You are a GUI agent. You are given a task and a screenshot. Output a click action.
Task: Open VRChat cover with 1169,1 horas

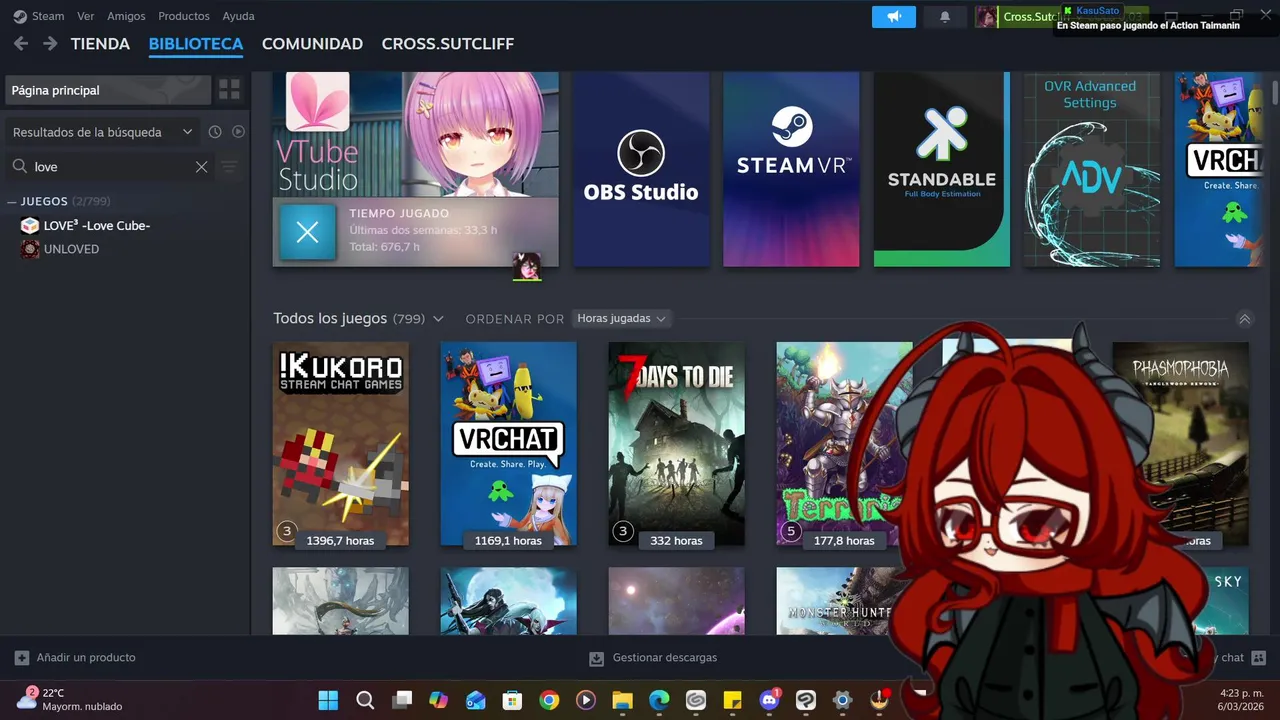(509, 444)
